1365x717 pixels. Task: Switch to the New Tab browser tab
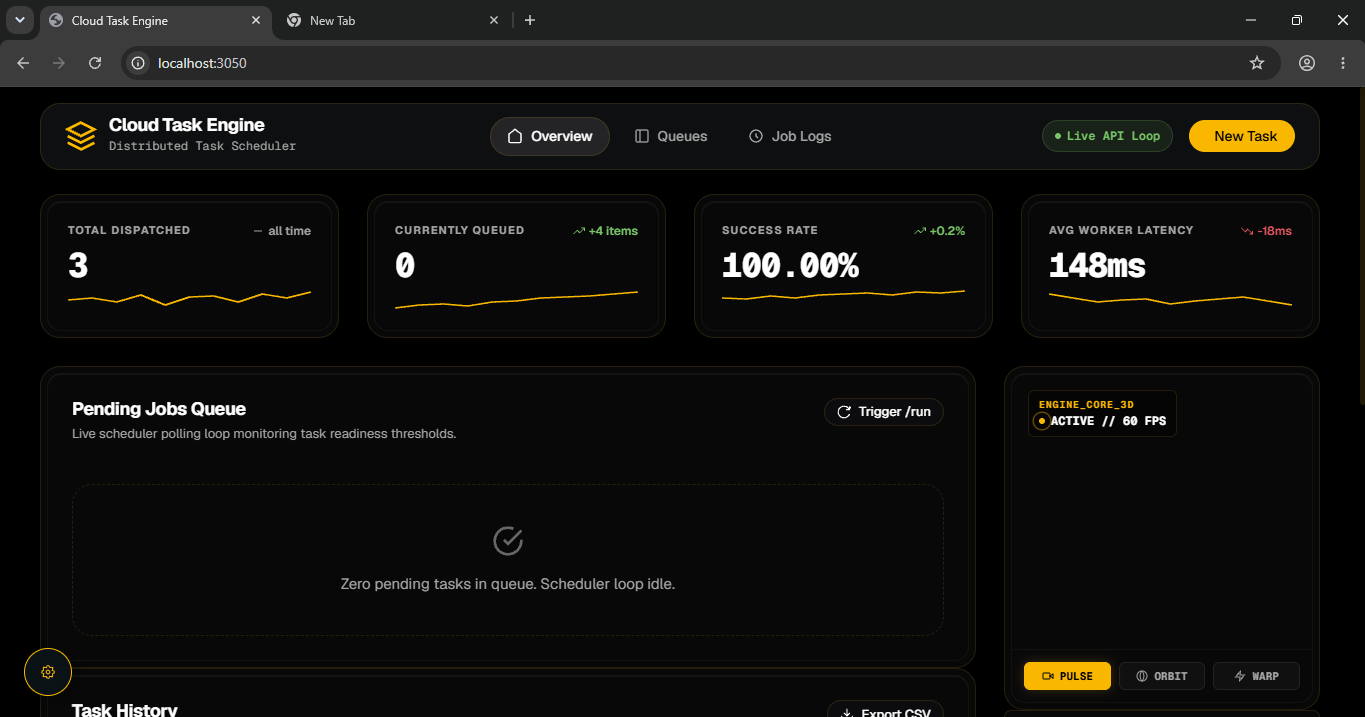(393, 20)
